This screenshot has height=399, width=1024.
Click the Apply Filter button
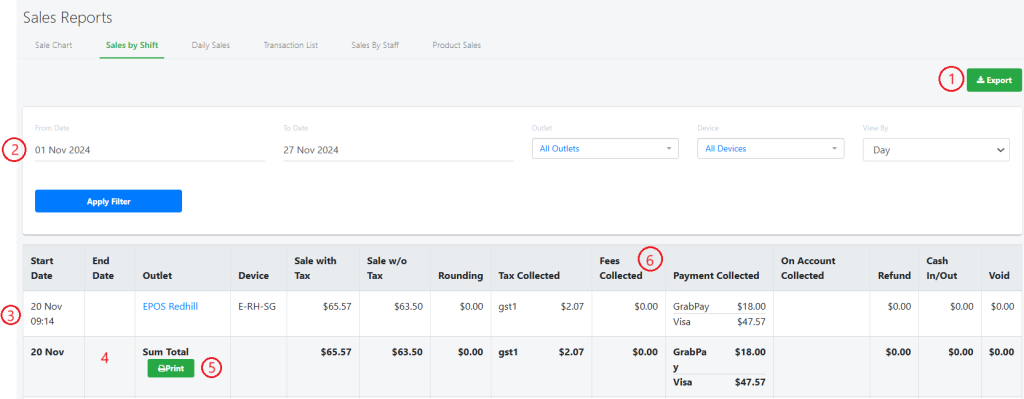coord(108,201)
